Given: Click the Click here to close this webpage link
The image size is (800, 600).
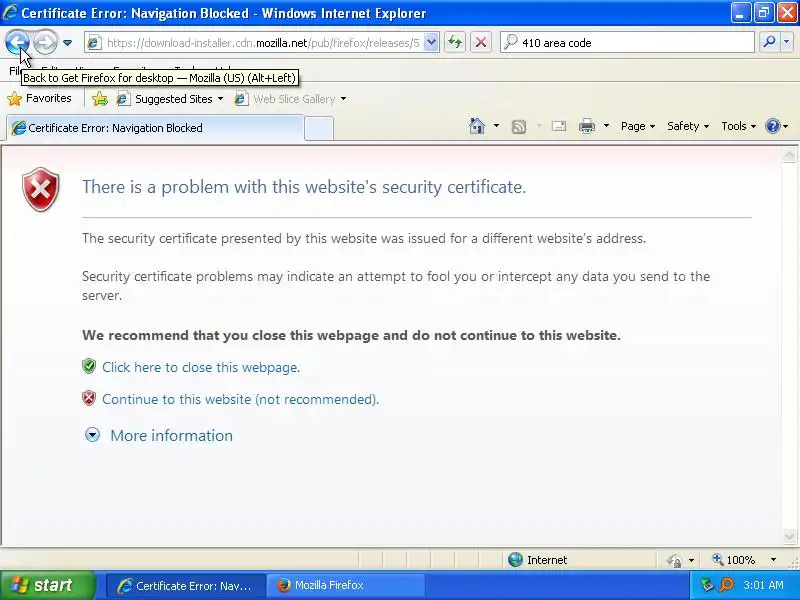Looking at the screenshot, I should pyautogui.click(x=201, y=367).
